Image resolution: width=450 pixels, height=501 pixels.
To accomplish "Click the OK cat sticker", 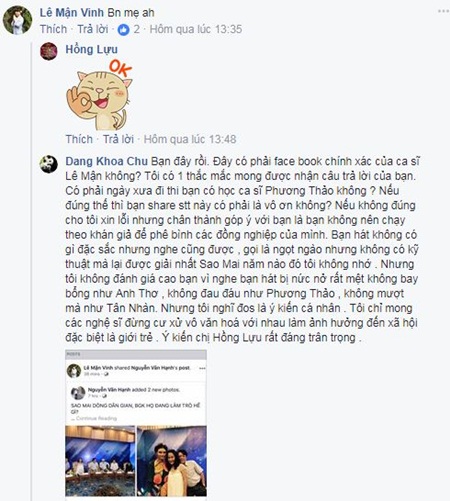I will click(99, 95).
